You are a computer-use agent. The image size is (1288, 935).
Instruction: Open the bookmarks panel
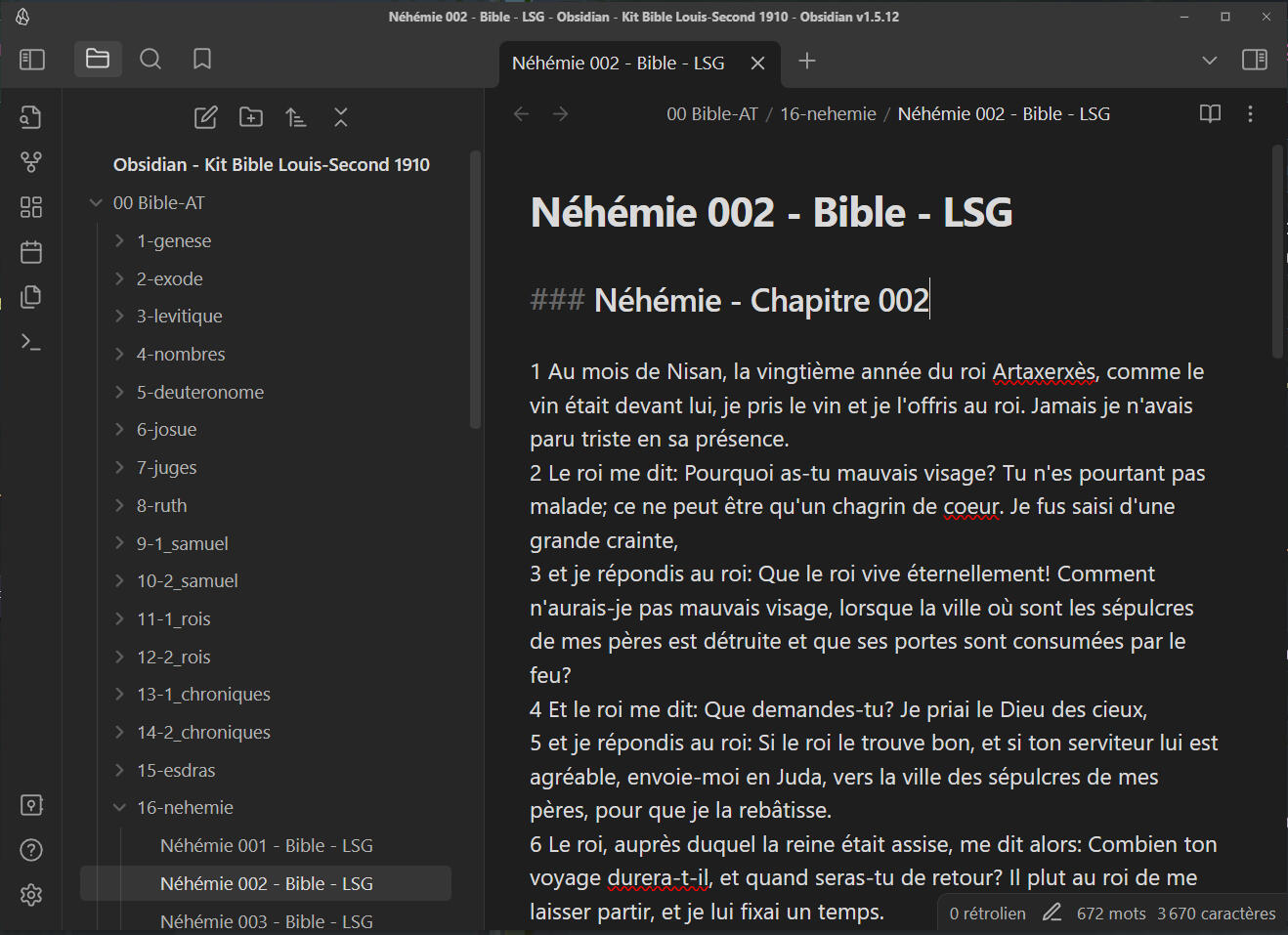point(201,59)
